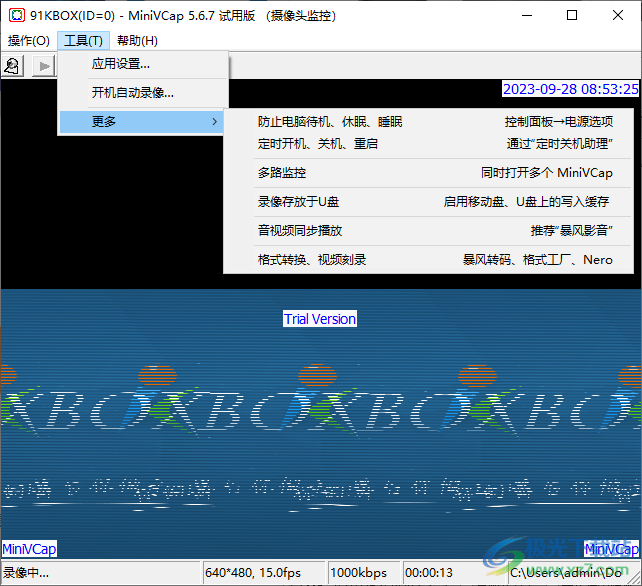Maximize the MiniVCap window
The width and height of the screenshot is (642, 586).
click(x=572, y=16)
